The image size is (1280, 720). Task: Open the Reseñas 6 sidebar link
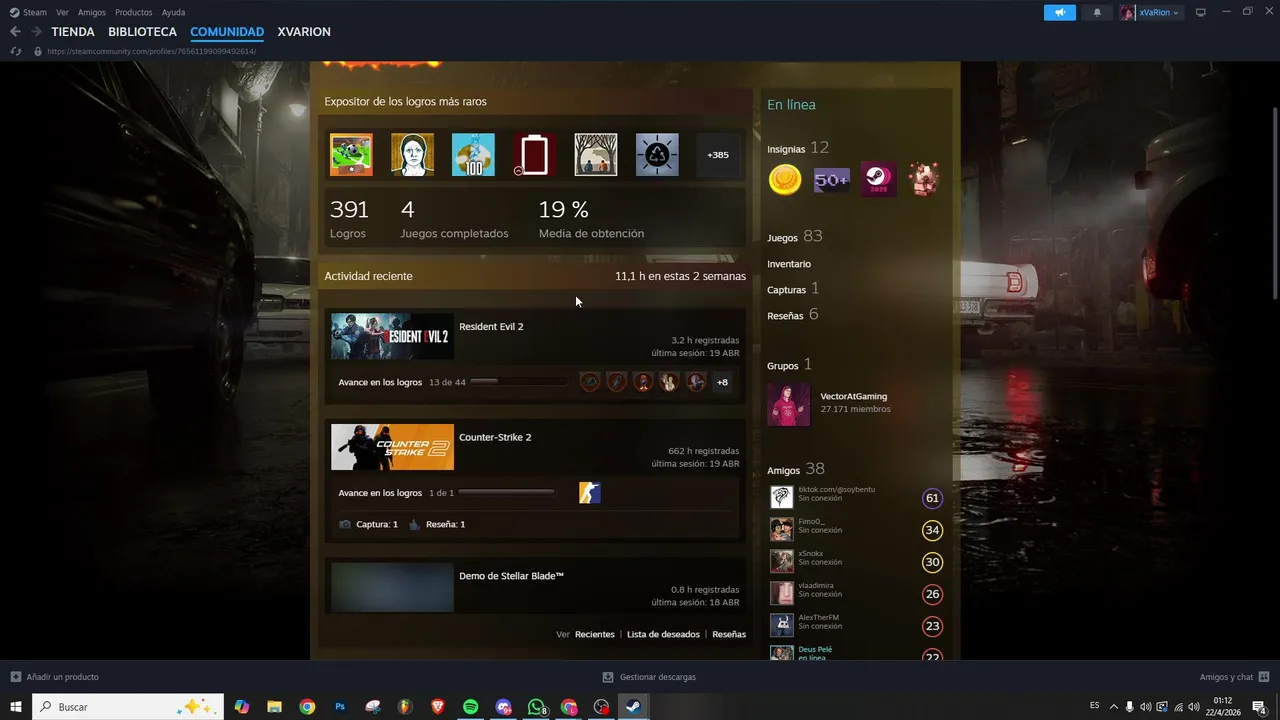point(793,315)
